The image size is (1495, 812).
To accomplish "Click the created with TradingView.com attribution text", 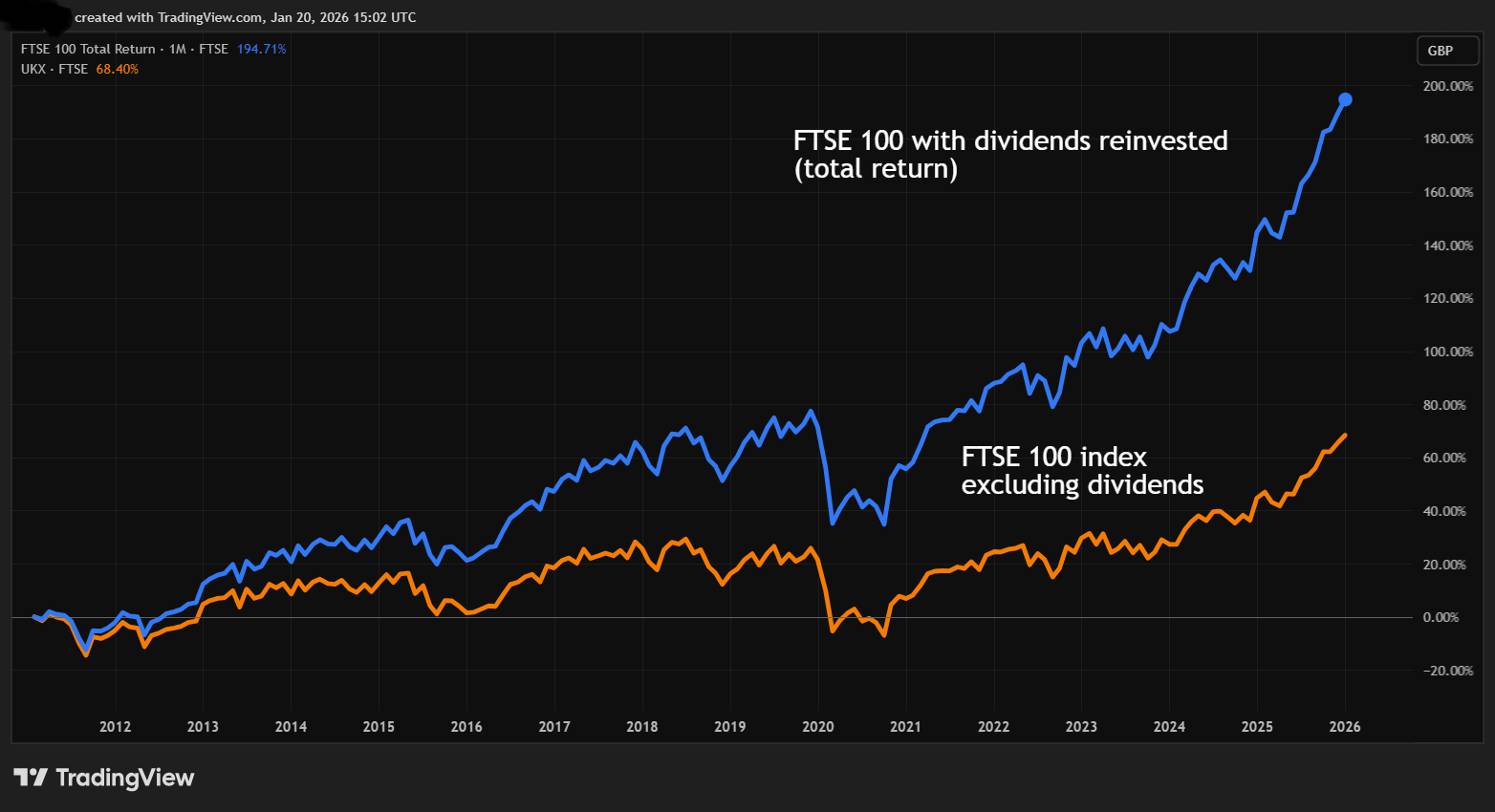I will coord(244,16).
